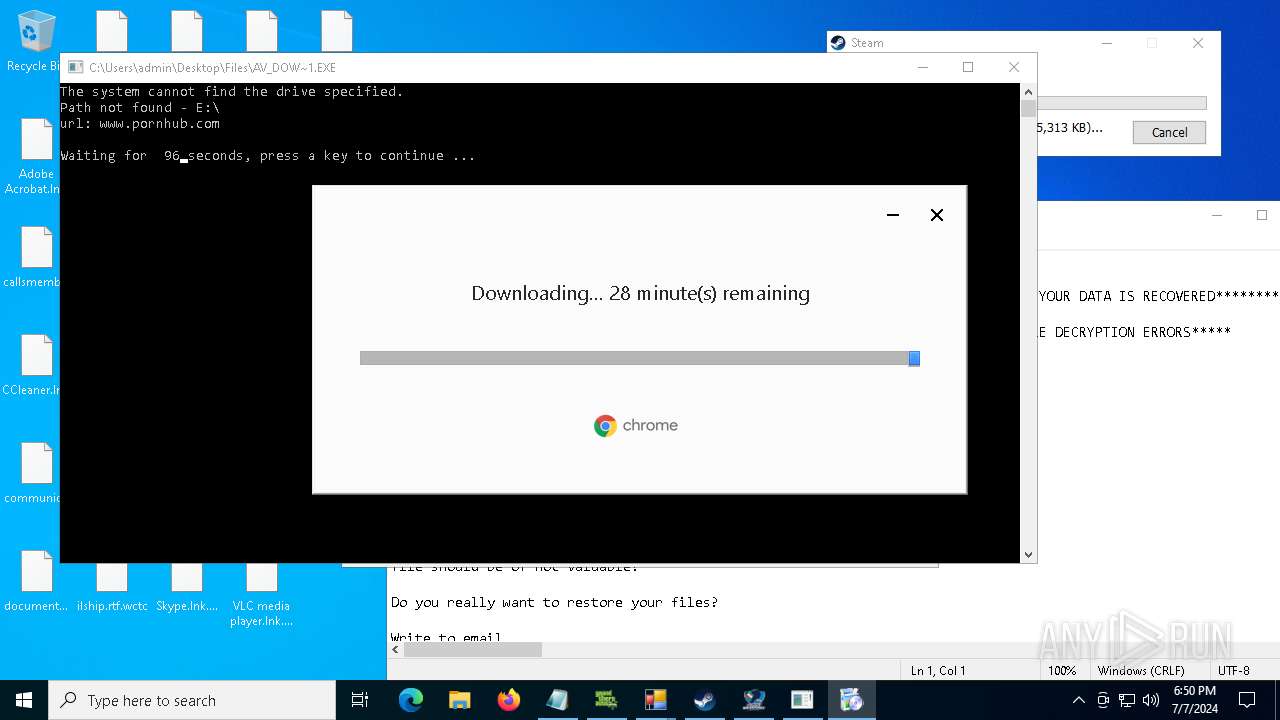Click the Cancel button in the Steam window
This screenshot has width=1280, height=720.
(x=1169, y=132)
